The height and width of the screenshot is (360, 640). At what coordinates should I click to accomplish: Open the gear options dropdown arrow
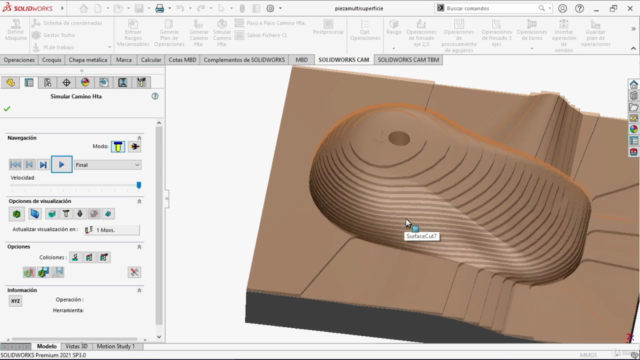click(280, 8)
